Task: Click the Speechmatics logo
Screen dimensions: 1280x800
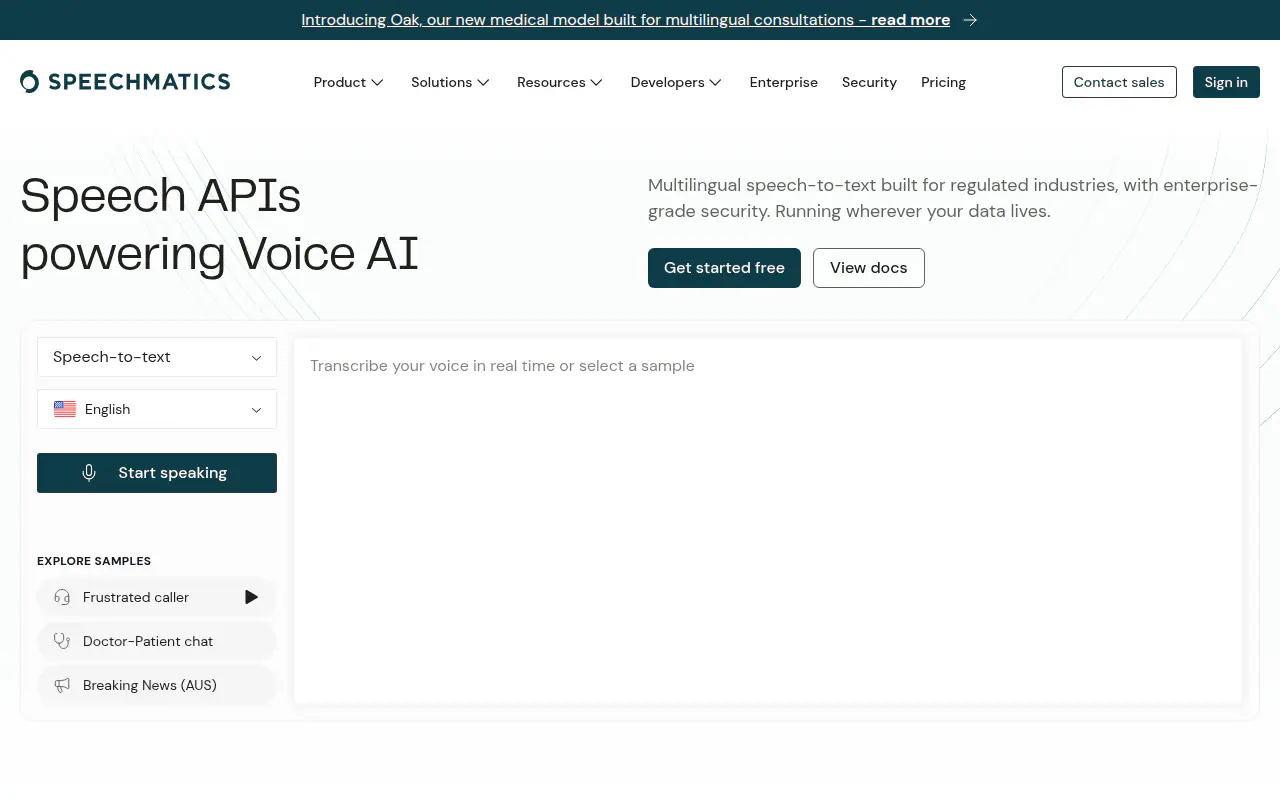Action: click(x=125, y=82)
